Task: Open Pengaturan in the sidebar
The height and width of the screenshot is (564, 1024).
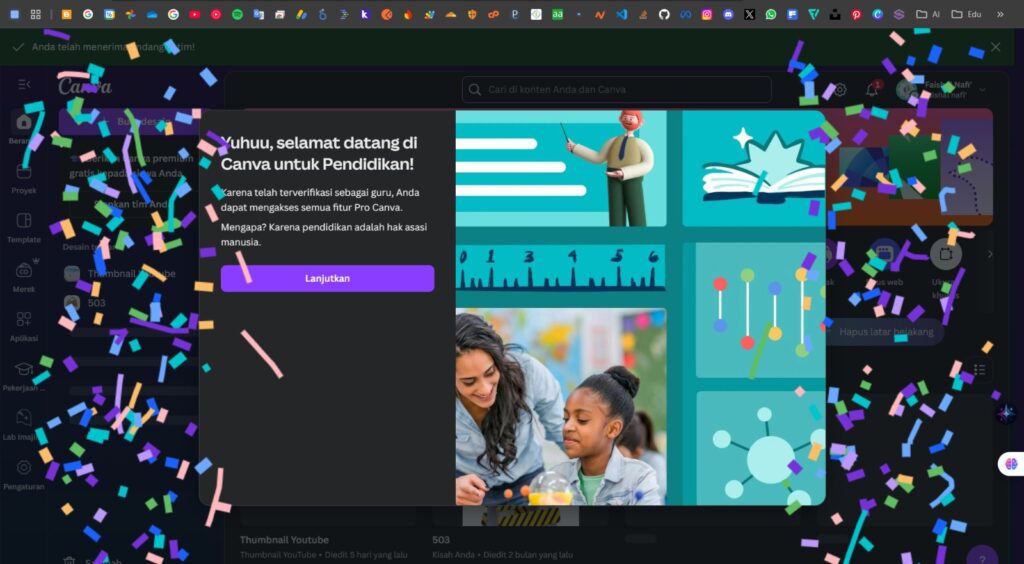Action: click(24, 474)
